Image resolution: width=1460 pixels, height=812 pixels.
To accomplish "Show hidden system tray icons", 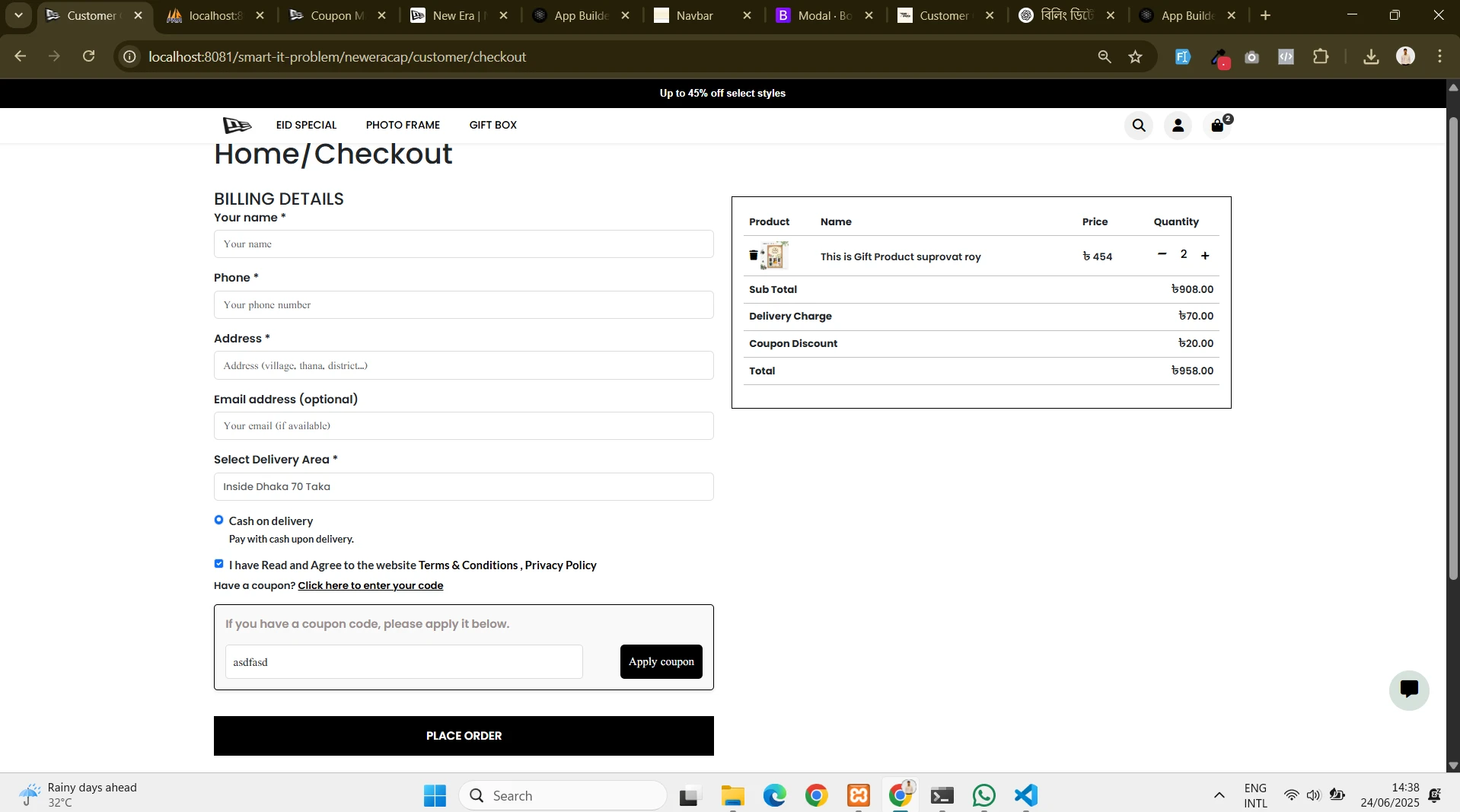I will (x=1219, y=796).
